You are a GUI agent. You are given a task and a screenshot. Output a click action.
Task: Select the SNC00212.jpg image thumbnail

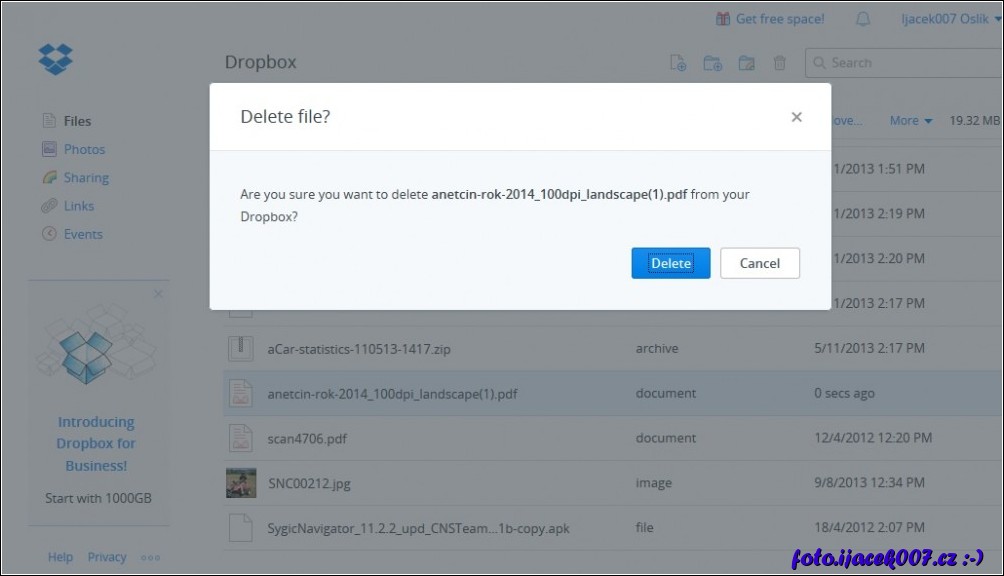241,483
